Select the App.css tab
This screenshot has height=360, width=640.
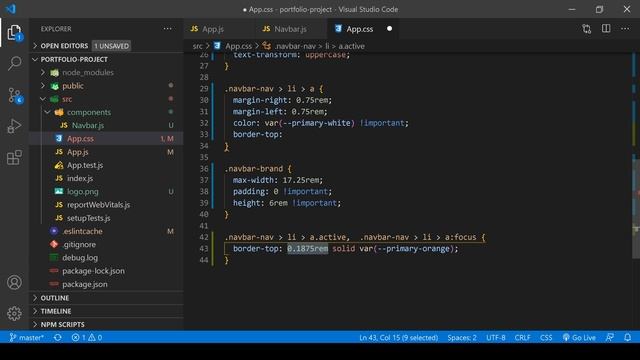tap(359, 29)
